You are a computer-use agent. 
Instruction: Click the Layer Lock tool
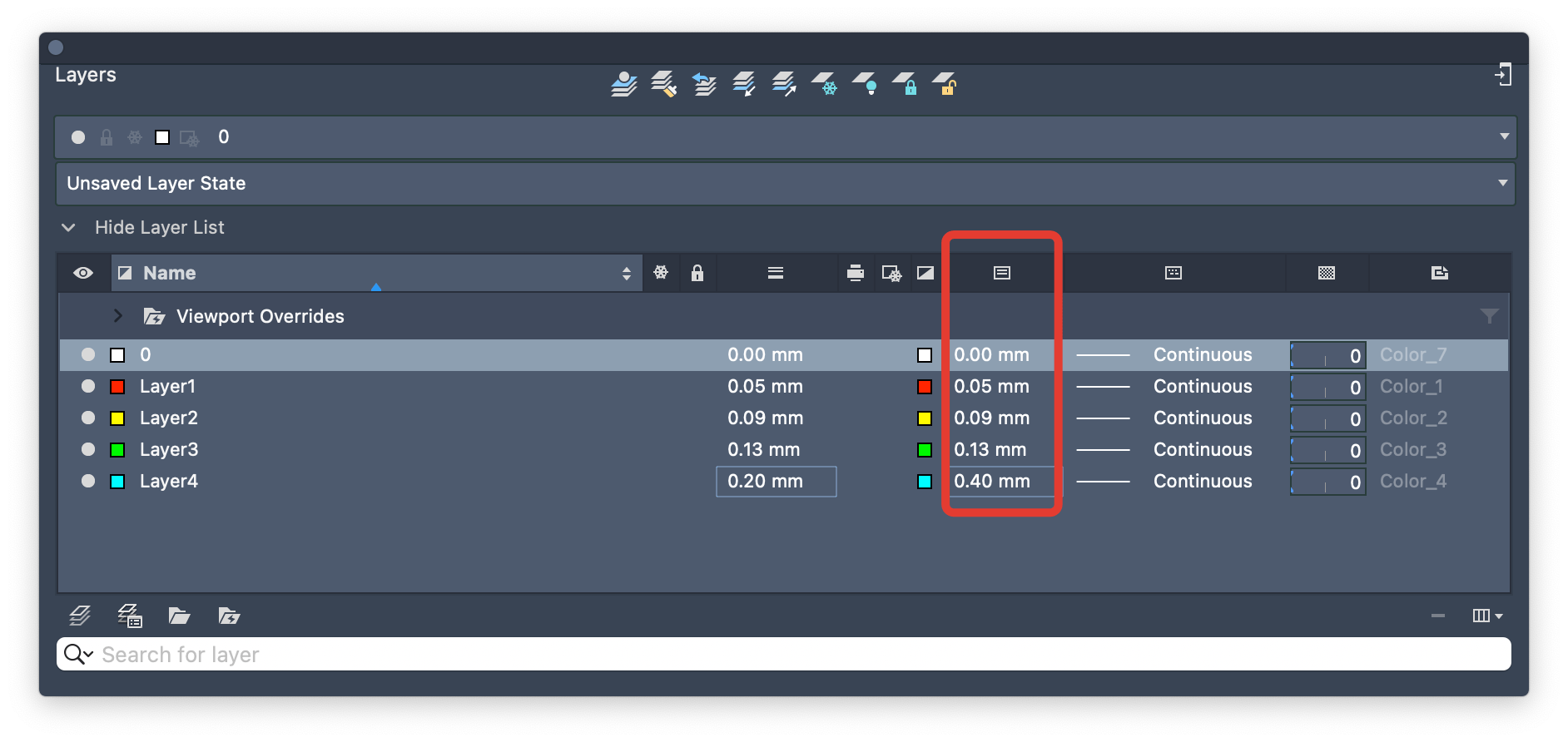click(905, 84)
